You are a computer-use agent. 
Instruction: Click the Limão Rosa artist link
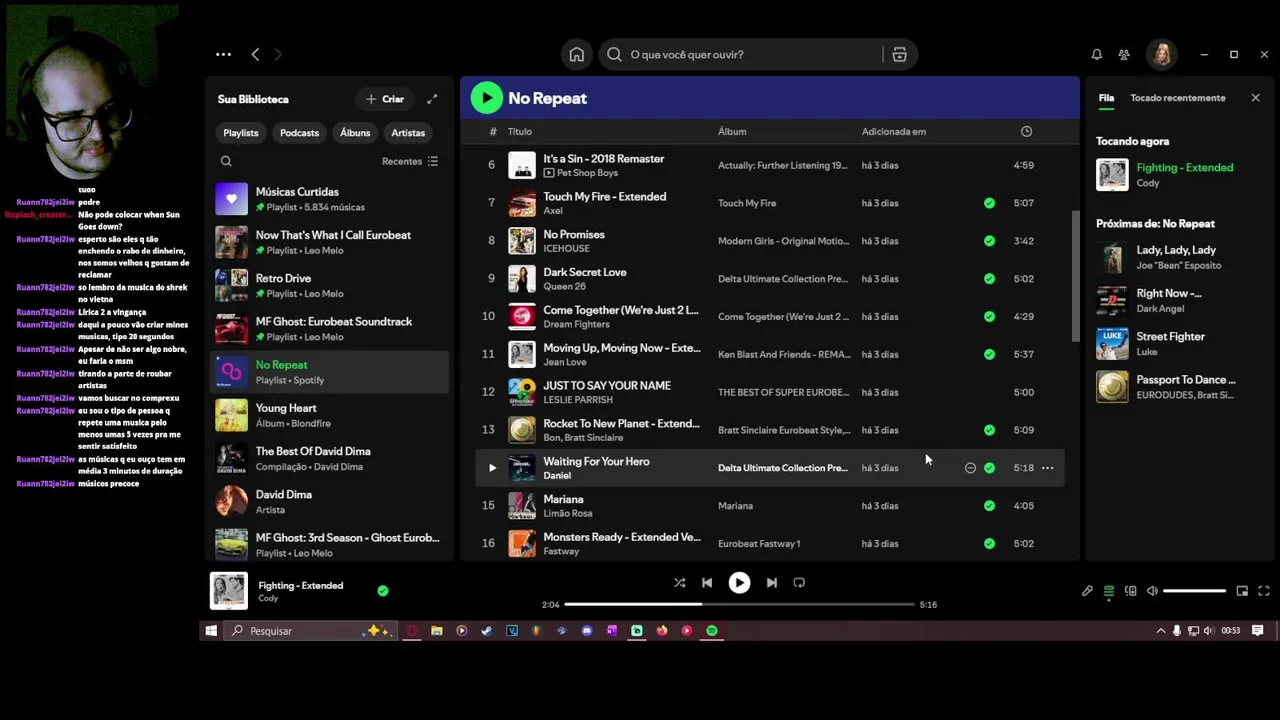567,514
